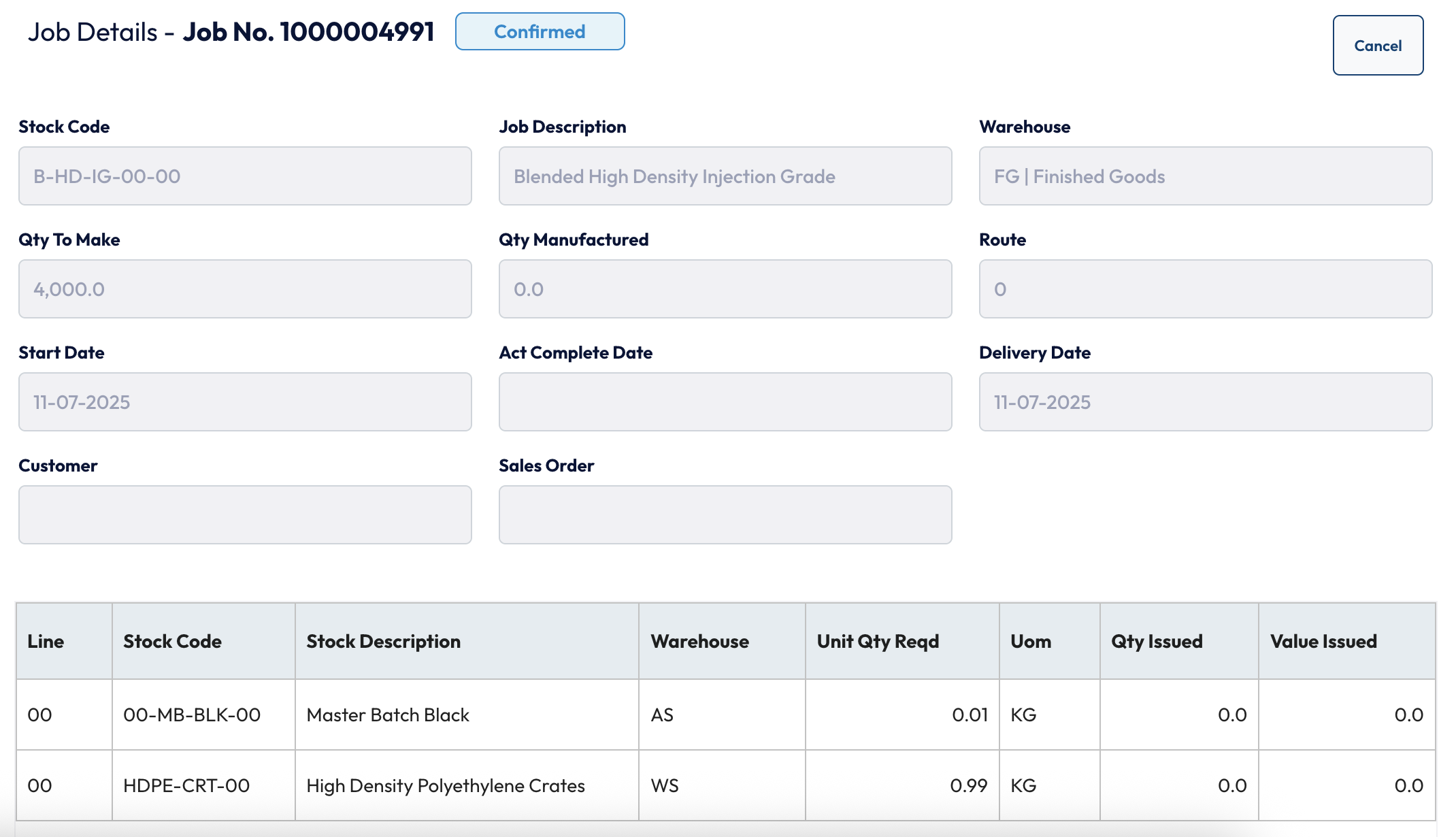Click Qty Issued 0.0 in HDPE-CRT-00 row
The height and width of the screenshot is (837, 1456).
[x=1179, y=786]
